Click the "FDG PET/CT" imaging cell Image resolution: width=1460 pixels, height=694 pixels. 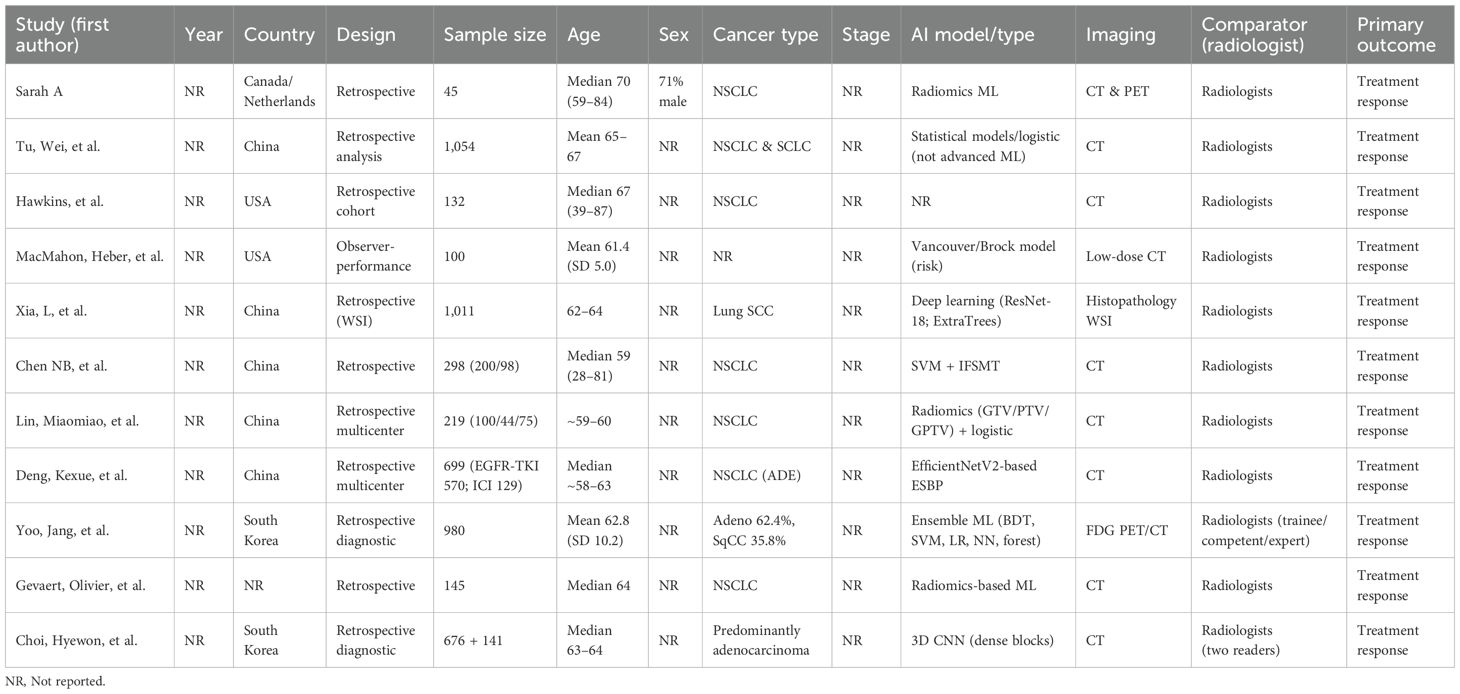tap(1125, 531)
